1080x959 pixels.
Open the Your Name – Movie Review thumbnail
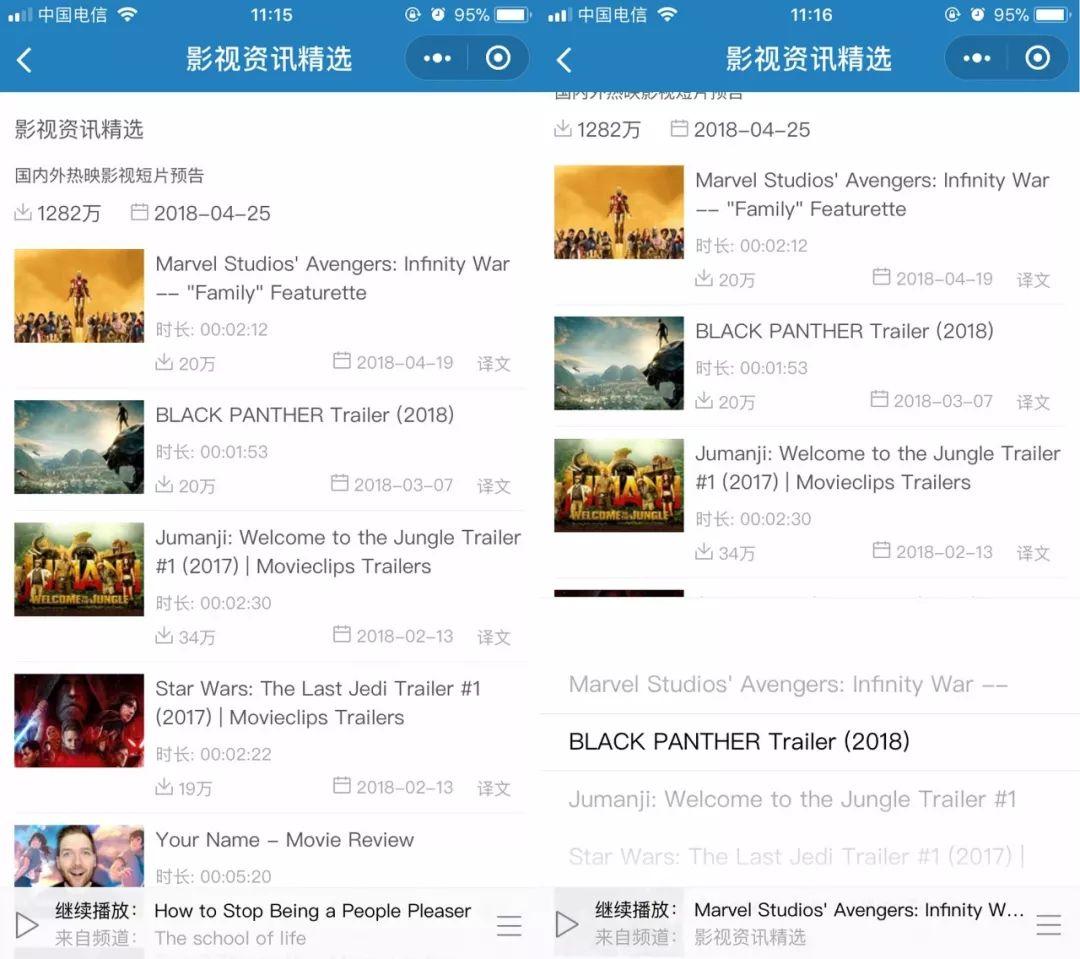tap(79, 856)
